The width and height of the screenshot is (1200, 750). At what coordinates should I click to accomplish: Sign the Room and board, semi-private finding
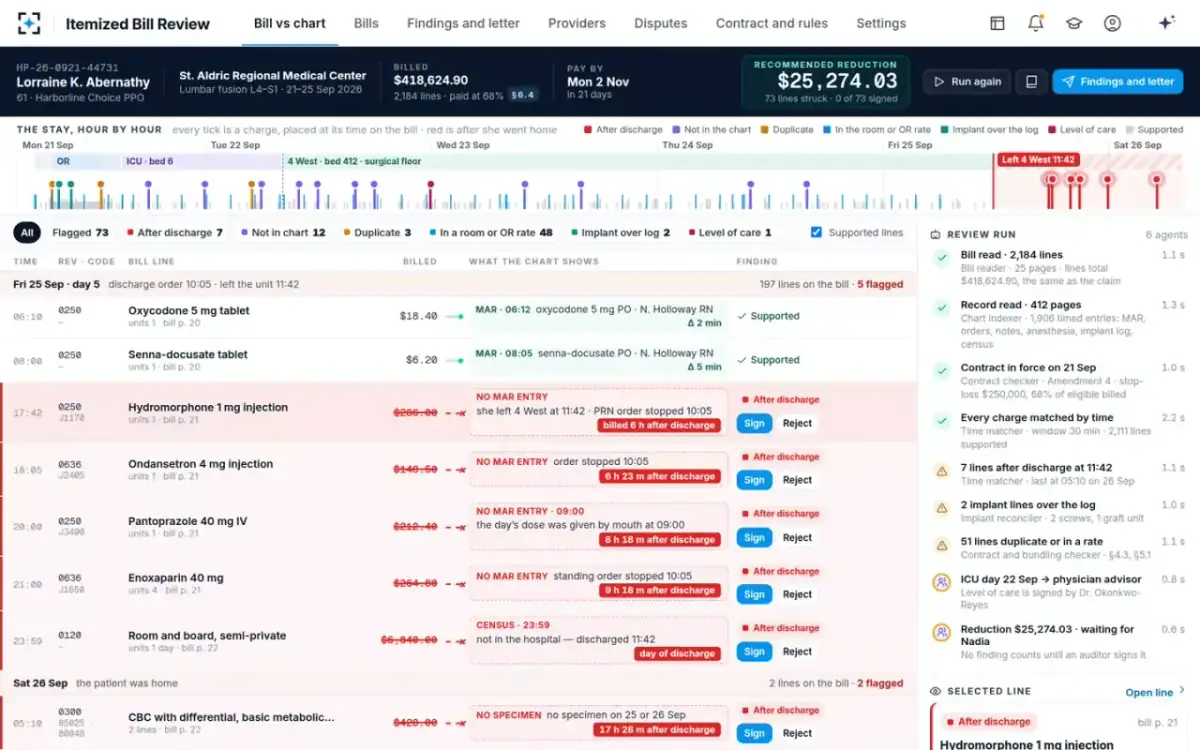click(x=754, y=652)
